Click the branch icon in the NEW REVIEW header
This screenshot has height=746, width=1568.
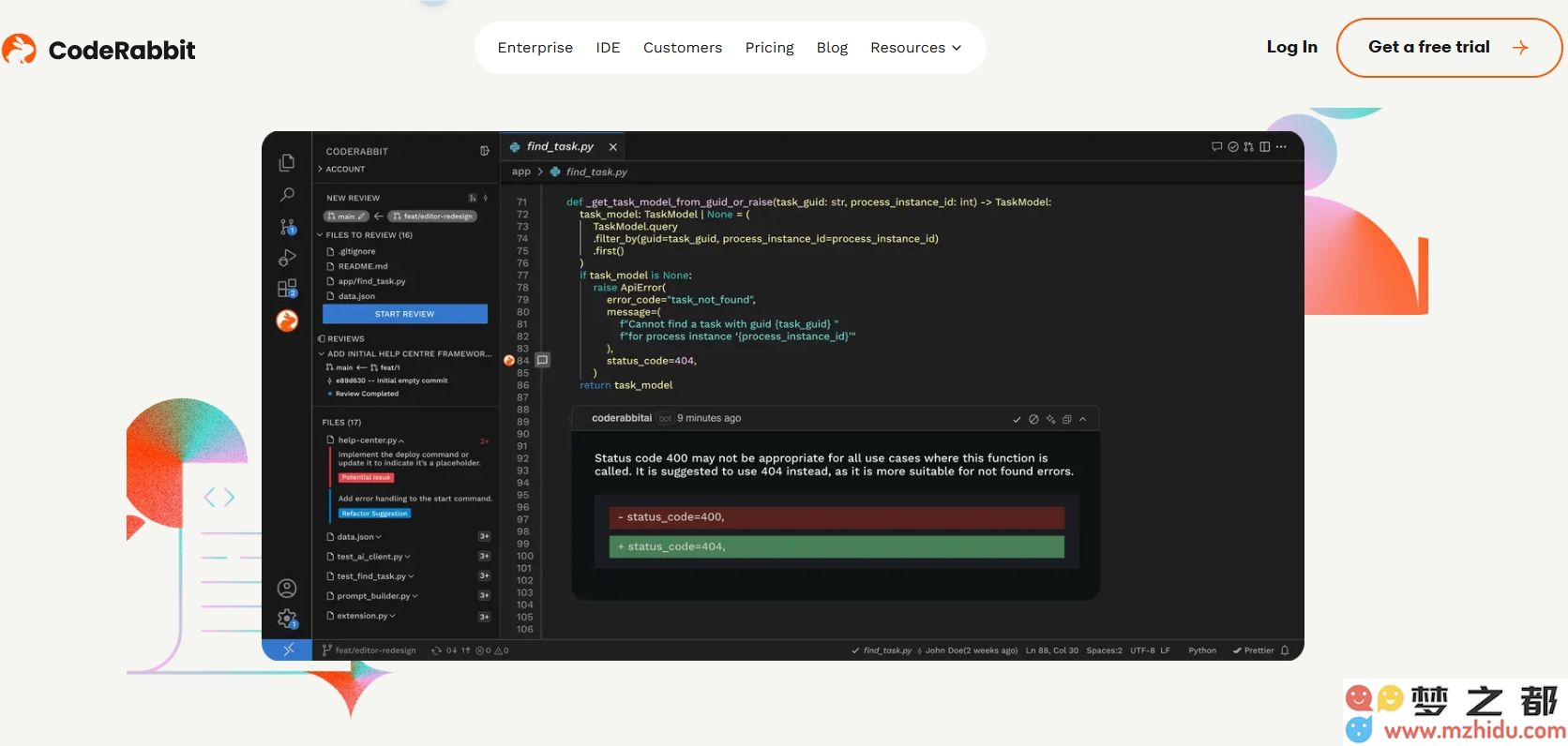click(473, 198)
